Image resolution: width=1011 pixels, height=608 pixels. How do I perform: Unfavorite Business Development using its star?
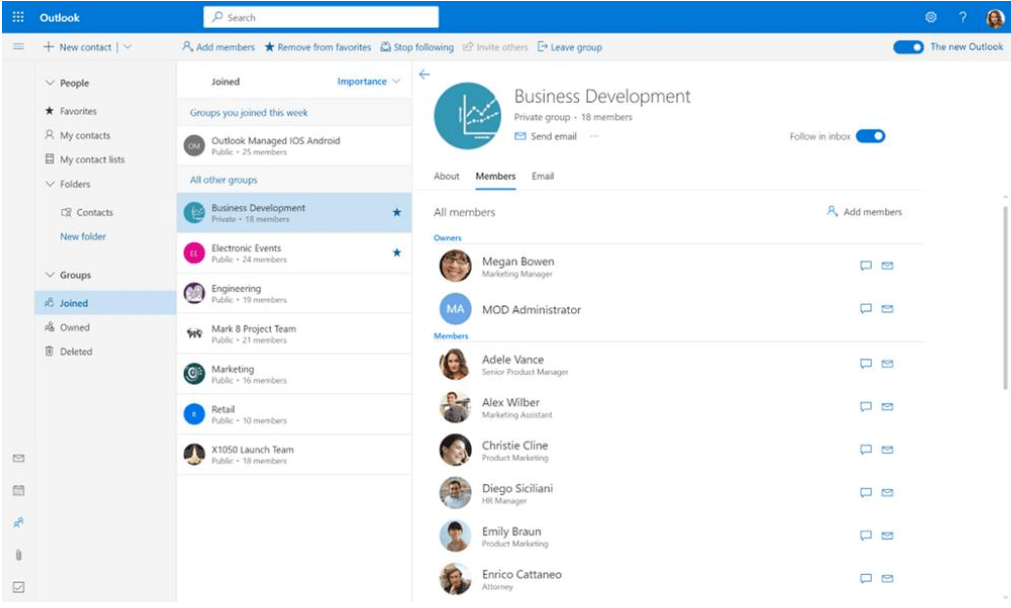397,212
